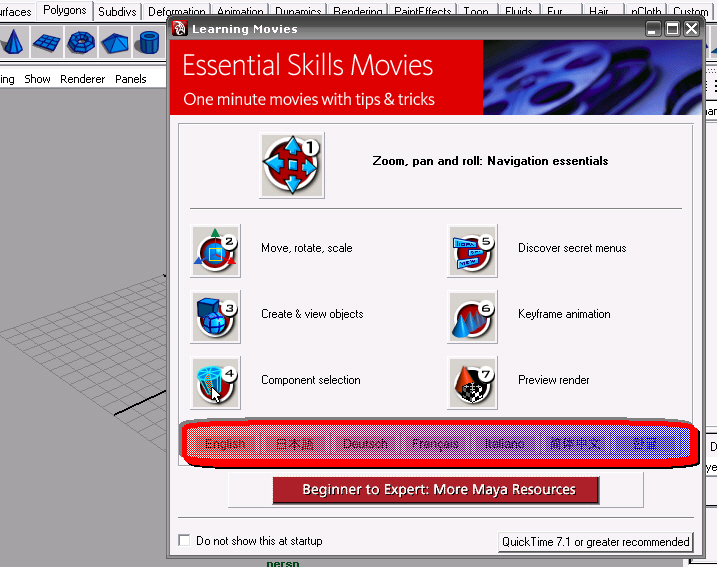The image size is (717, 567).
Task: Open the Create & view objects movie icon
Action: point(215,316)
